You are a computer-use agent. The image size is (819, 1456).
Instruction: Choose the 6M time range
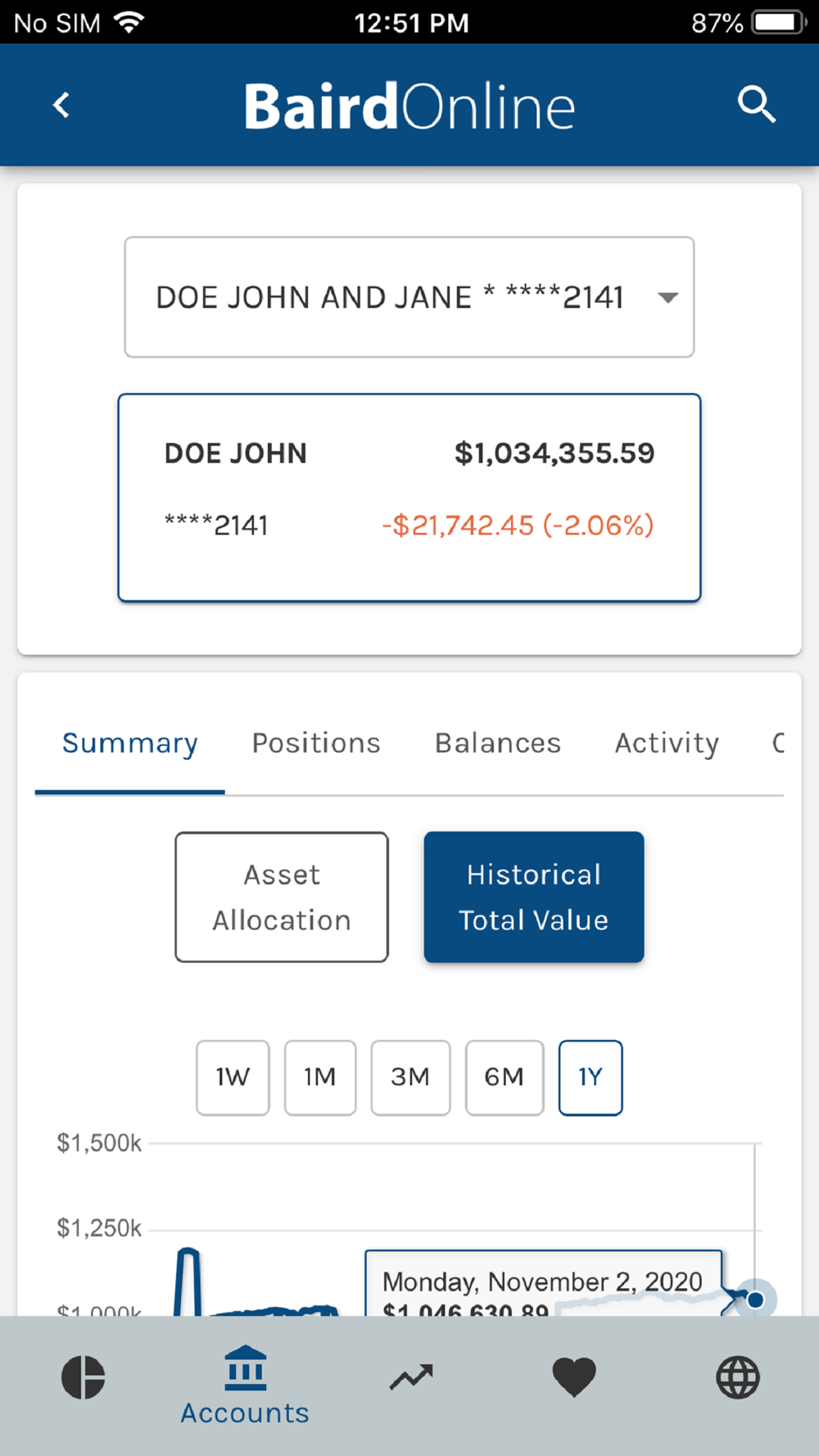tap(504, 1077)
